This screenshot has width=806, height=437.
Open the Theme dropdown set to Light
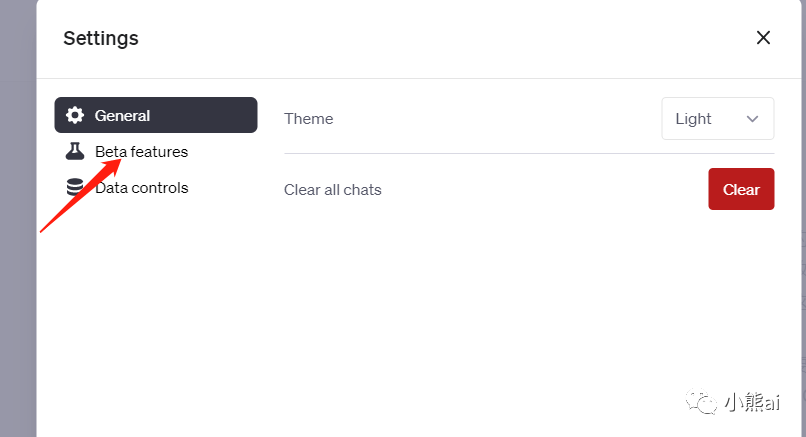tap(717, 118)
